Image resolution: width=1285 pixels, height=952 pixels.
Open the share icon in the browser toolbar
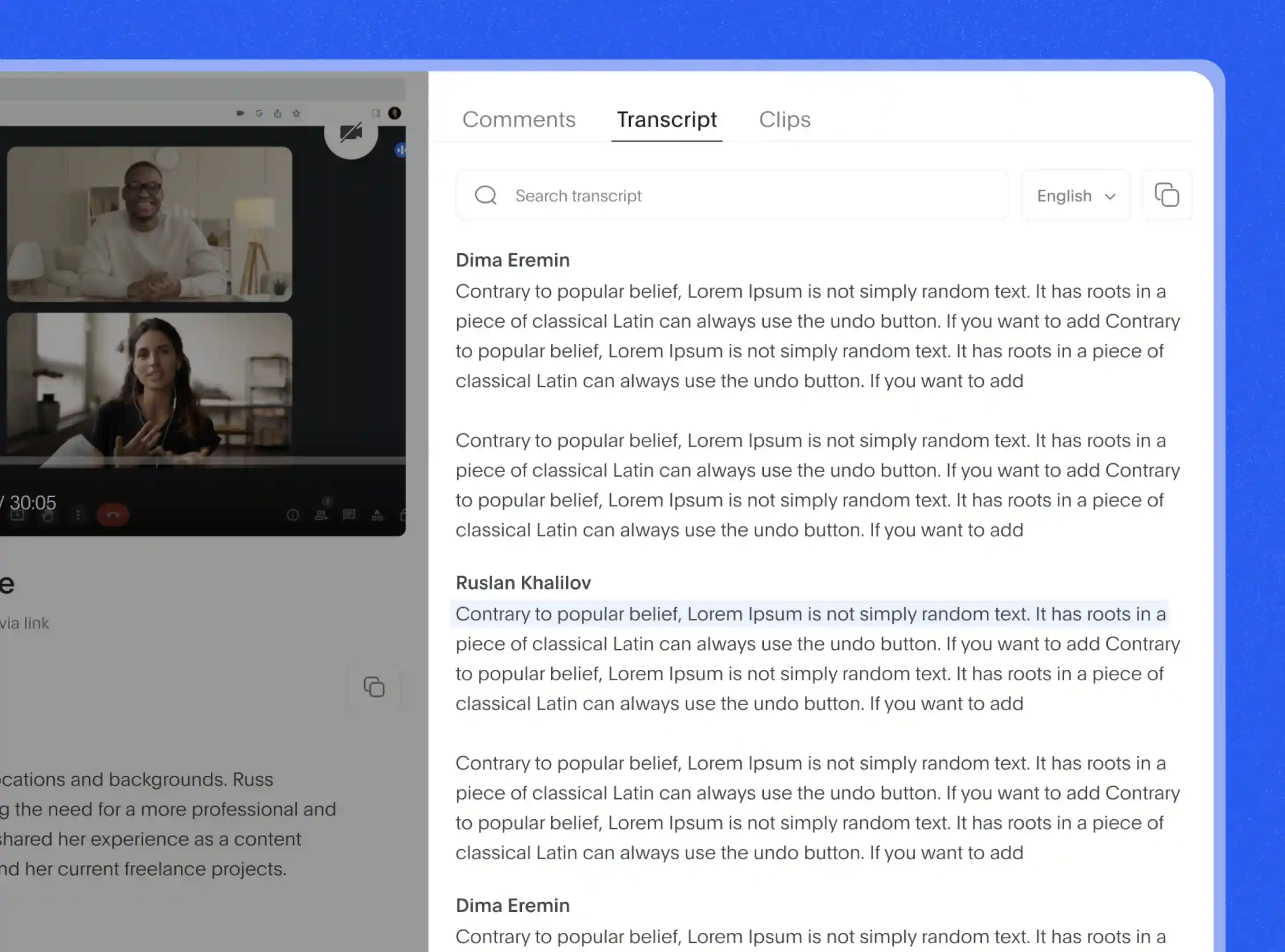tap(278, 114)
